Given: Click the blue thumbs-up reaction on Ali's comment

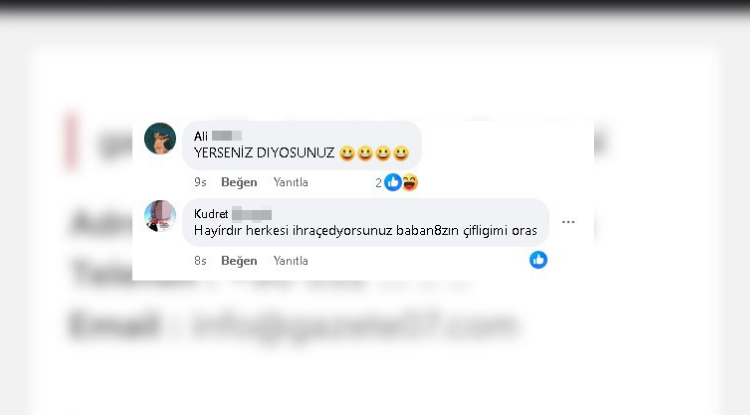Looking at the screenshot, I should click(x=393, y=182).
